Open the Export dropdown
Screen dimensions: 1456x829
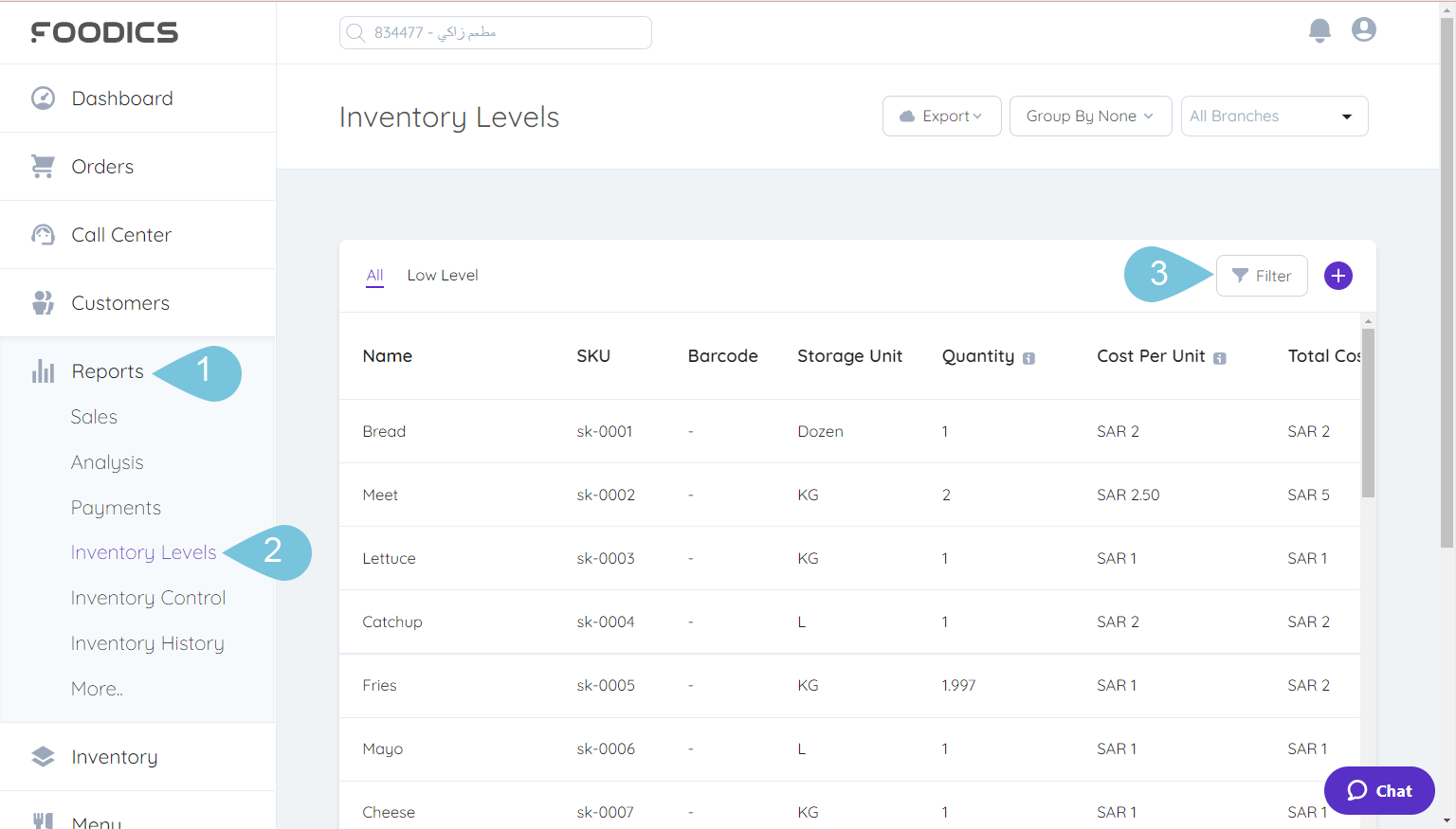pyautogui.click(x=941, y=116)
